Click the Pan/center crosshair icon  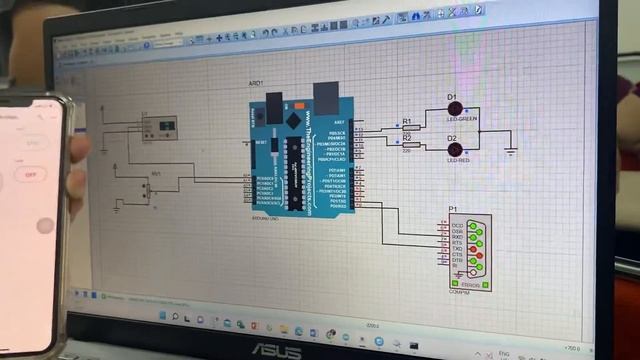[219, 38]
